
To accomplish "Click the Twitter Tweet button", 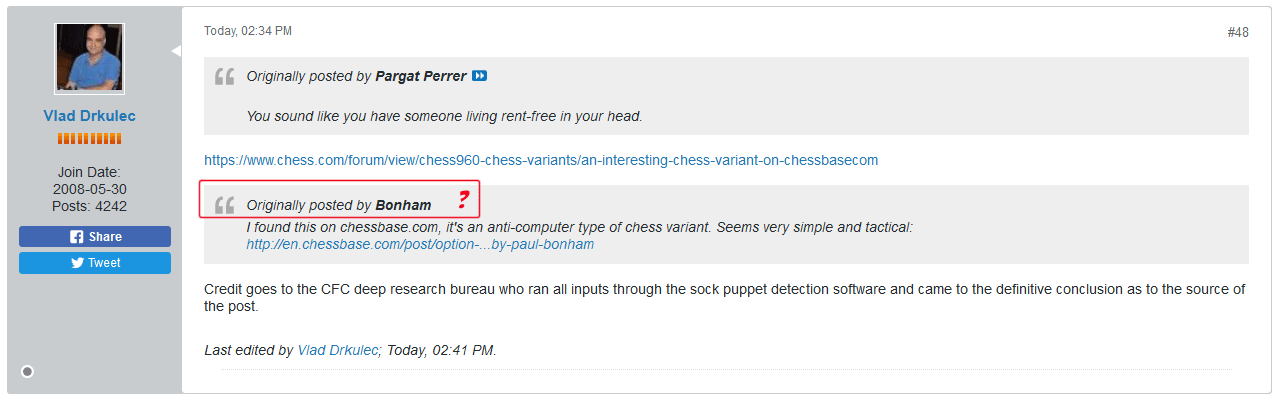I will [x=95, y=263].
